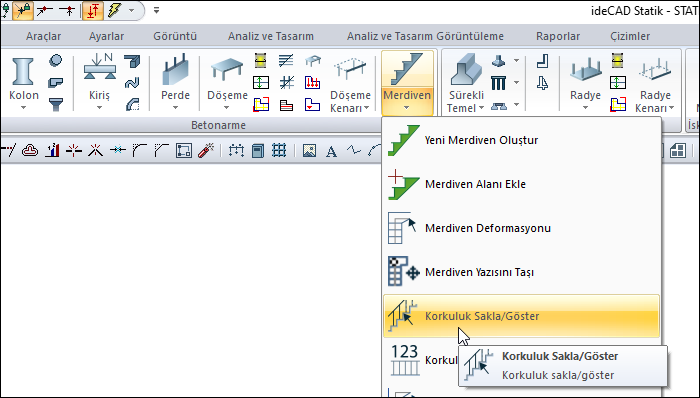The height and width of the screenshot is (398, 700).
Task: Click the colored numbered bars icon in drawing toolbar
Action: (52, 150)
